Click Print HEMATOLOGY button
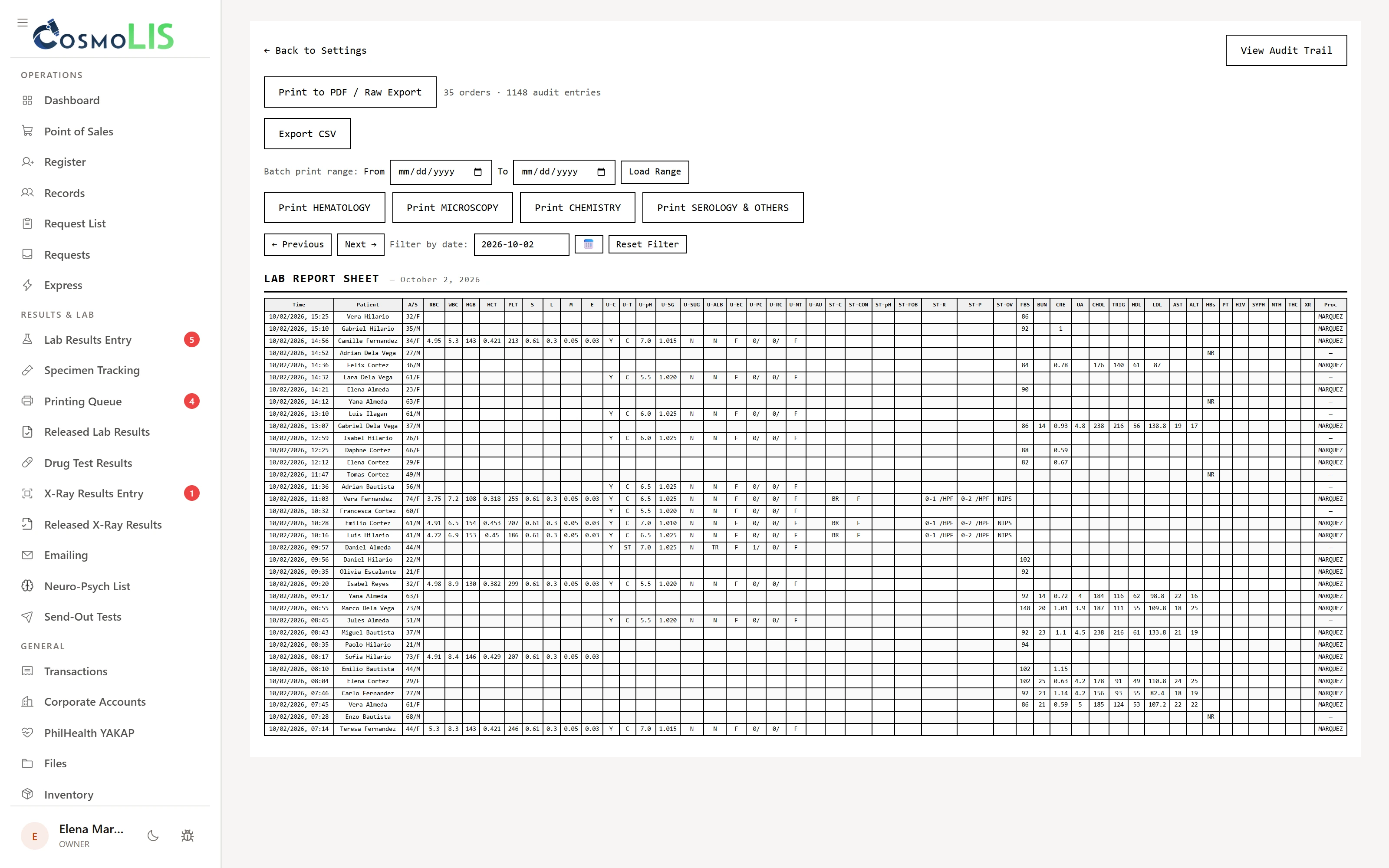 coord(324,207)
